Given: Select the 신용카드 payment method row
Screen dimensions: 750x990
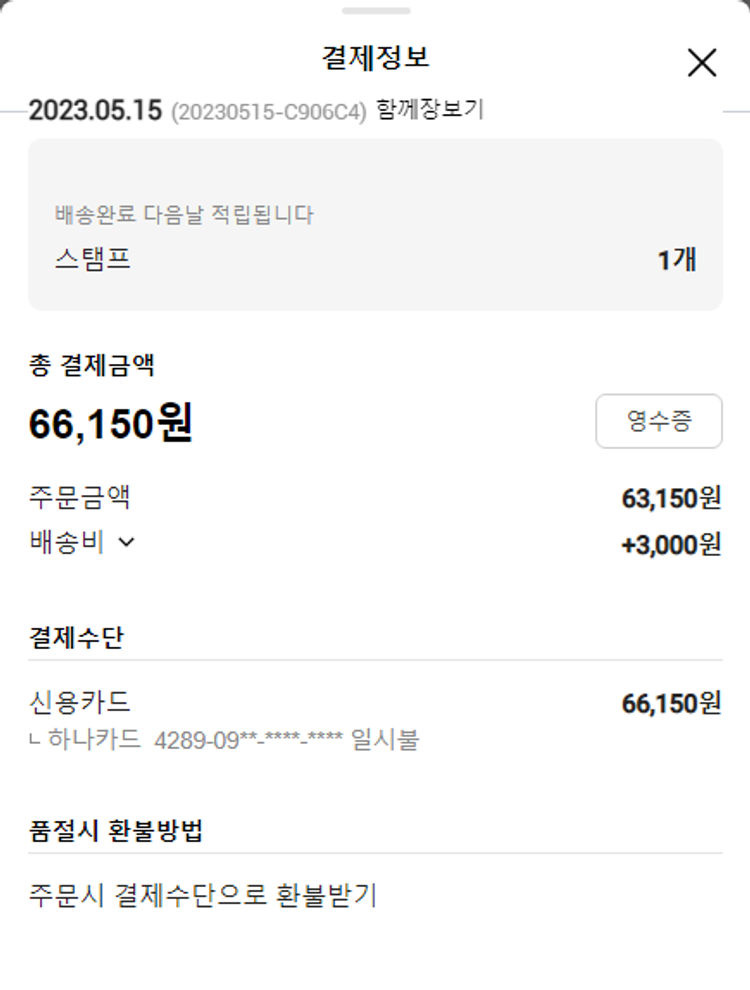Looking at the screenshot, I should coord(80,703).
